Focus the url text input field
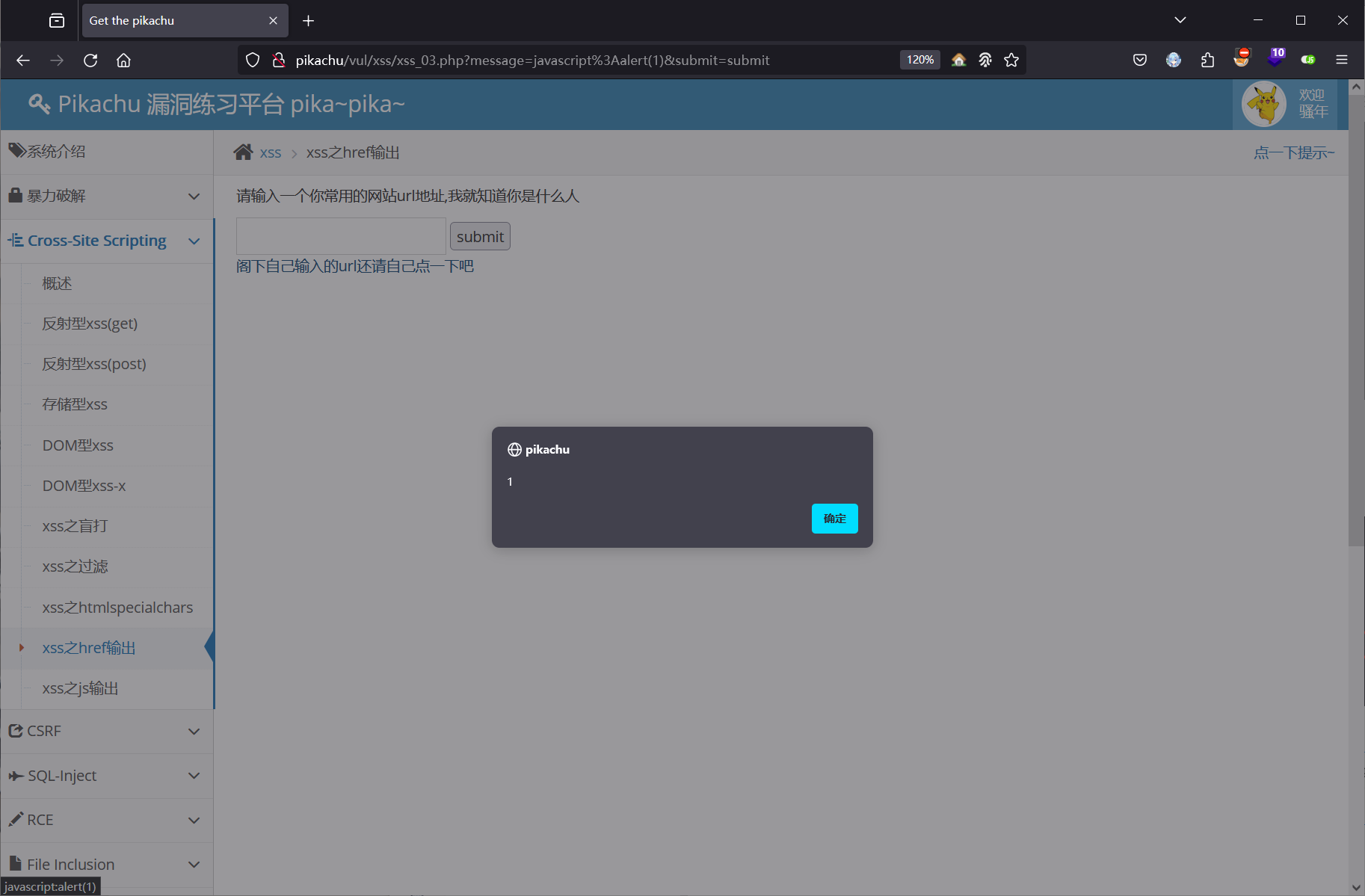The width and height of the screenshot is (1365, 896). click(x=341, y=237)
